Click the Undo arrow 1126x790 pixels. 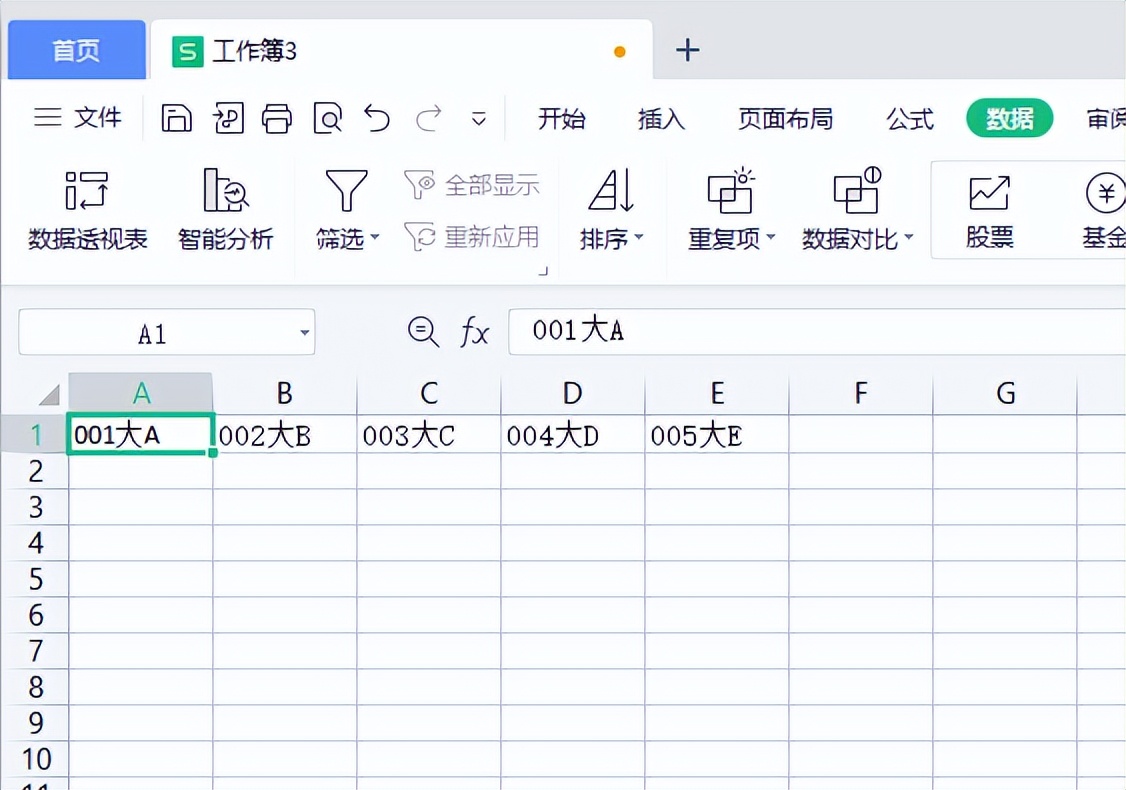[377, 118]
